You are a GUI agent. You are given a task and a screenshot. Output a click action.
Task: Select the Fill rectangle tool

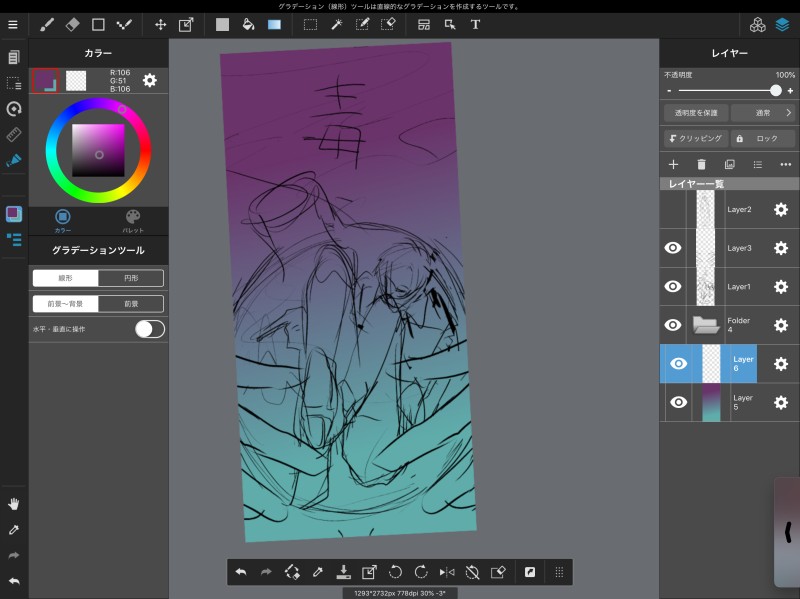[222, 24]
